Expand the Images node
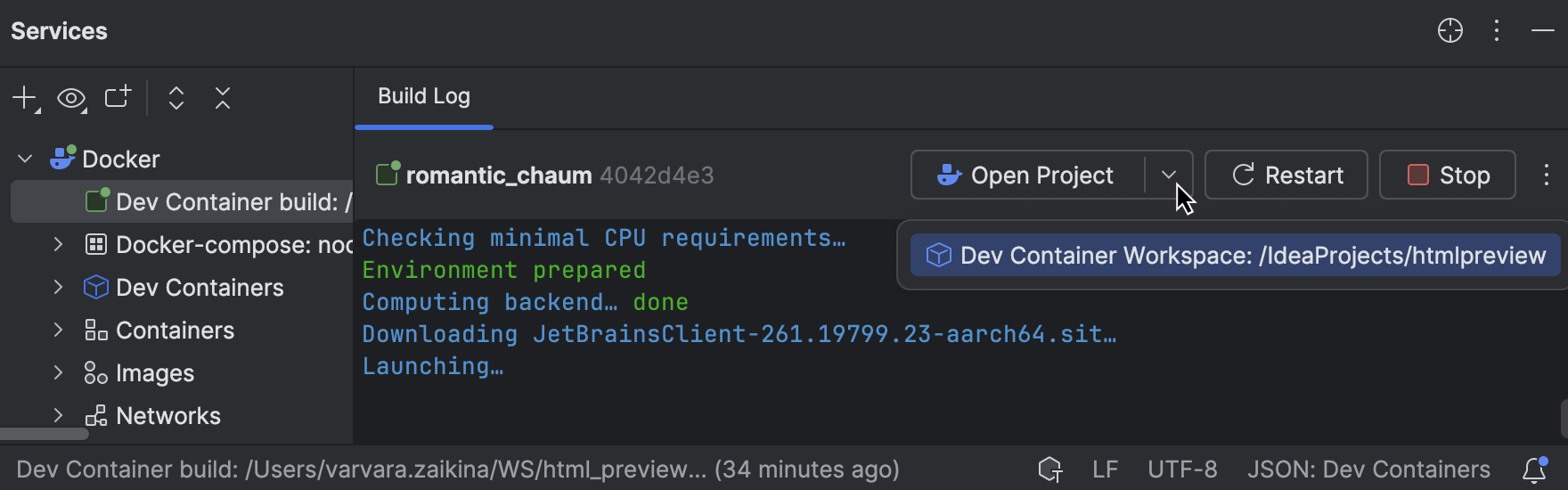Screen dimensions: 1568x490 coord(58,372)
